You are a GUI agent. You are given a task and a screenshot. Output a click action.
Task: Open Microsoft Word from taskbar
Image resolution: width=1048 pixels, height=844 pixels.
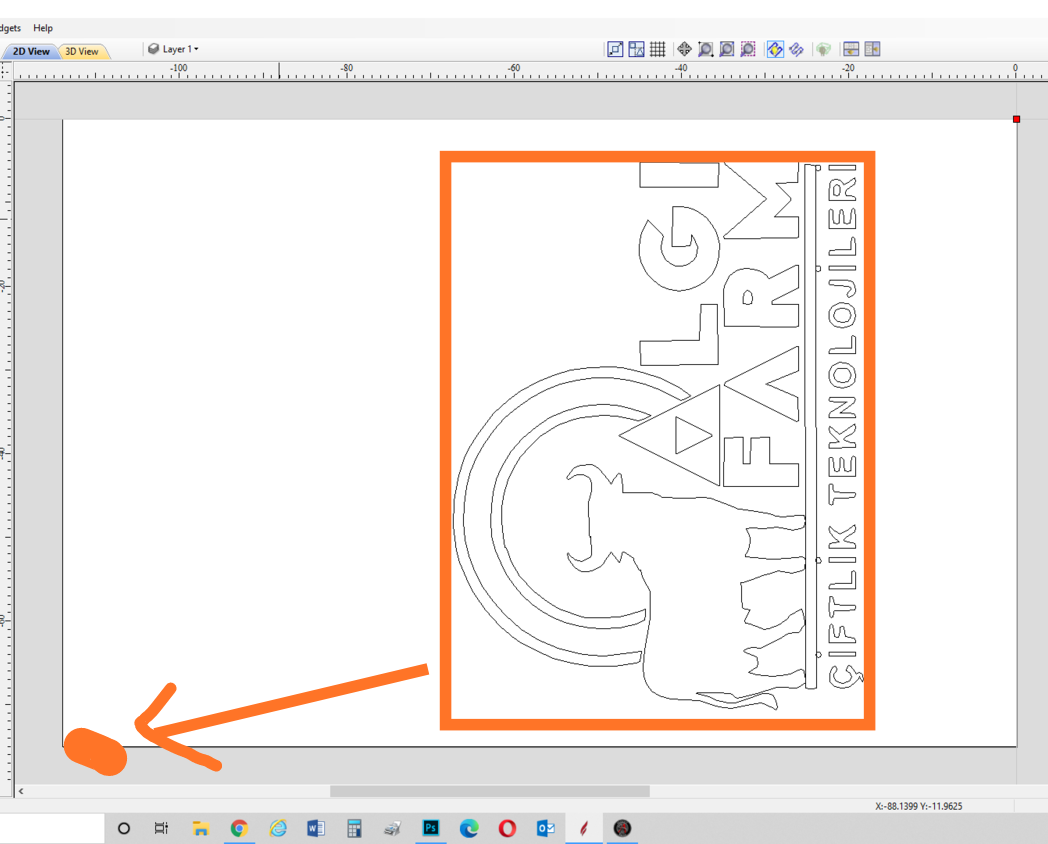pos(315,829)
